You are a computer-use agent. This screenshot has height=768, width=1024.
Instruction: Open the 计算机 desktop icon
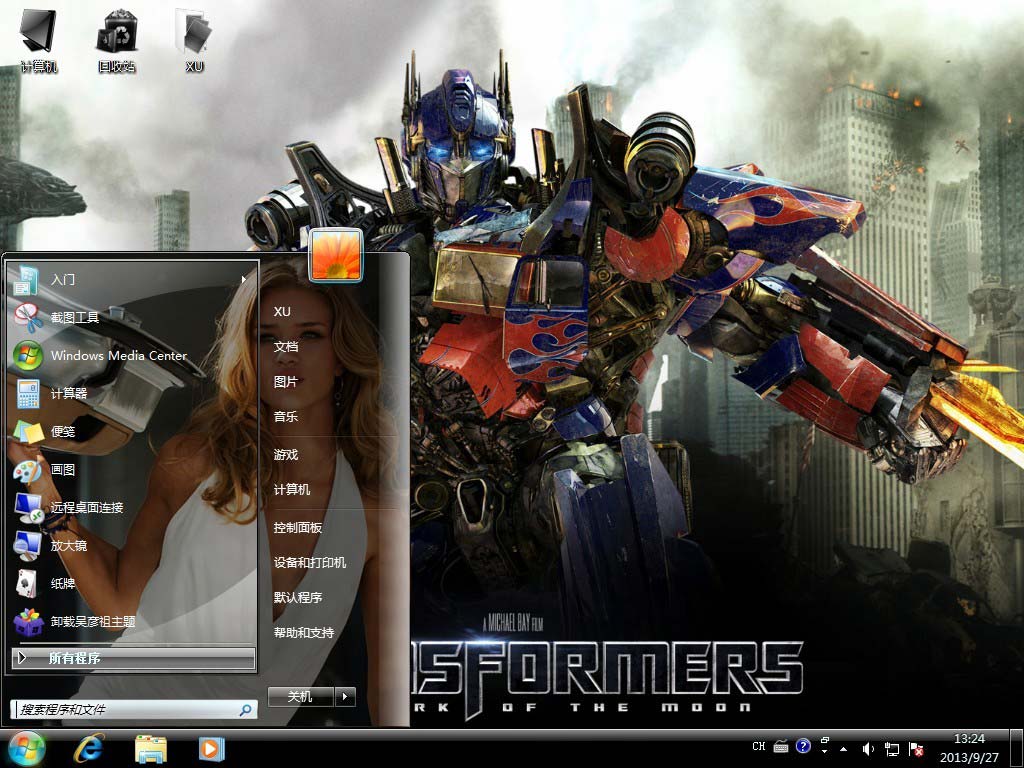click(x=39, y=39)
